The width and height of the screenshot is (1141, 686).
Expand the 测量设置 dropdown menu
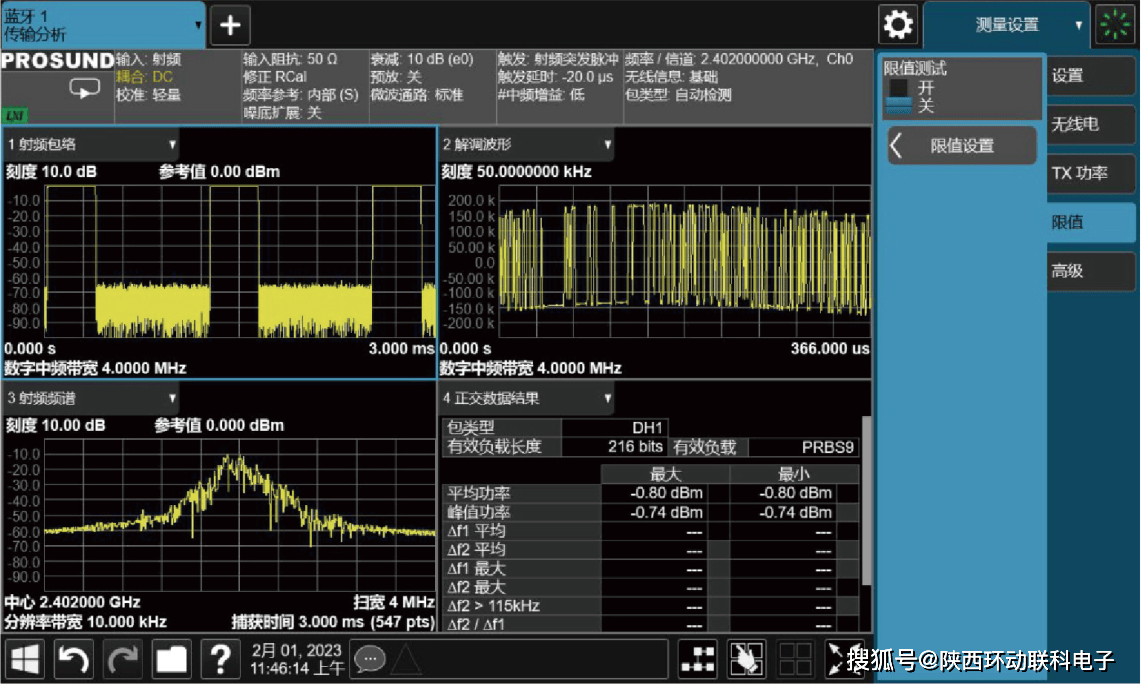click(x=1078, y=26)
